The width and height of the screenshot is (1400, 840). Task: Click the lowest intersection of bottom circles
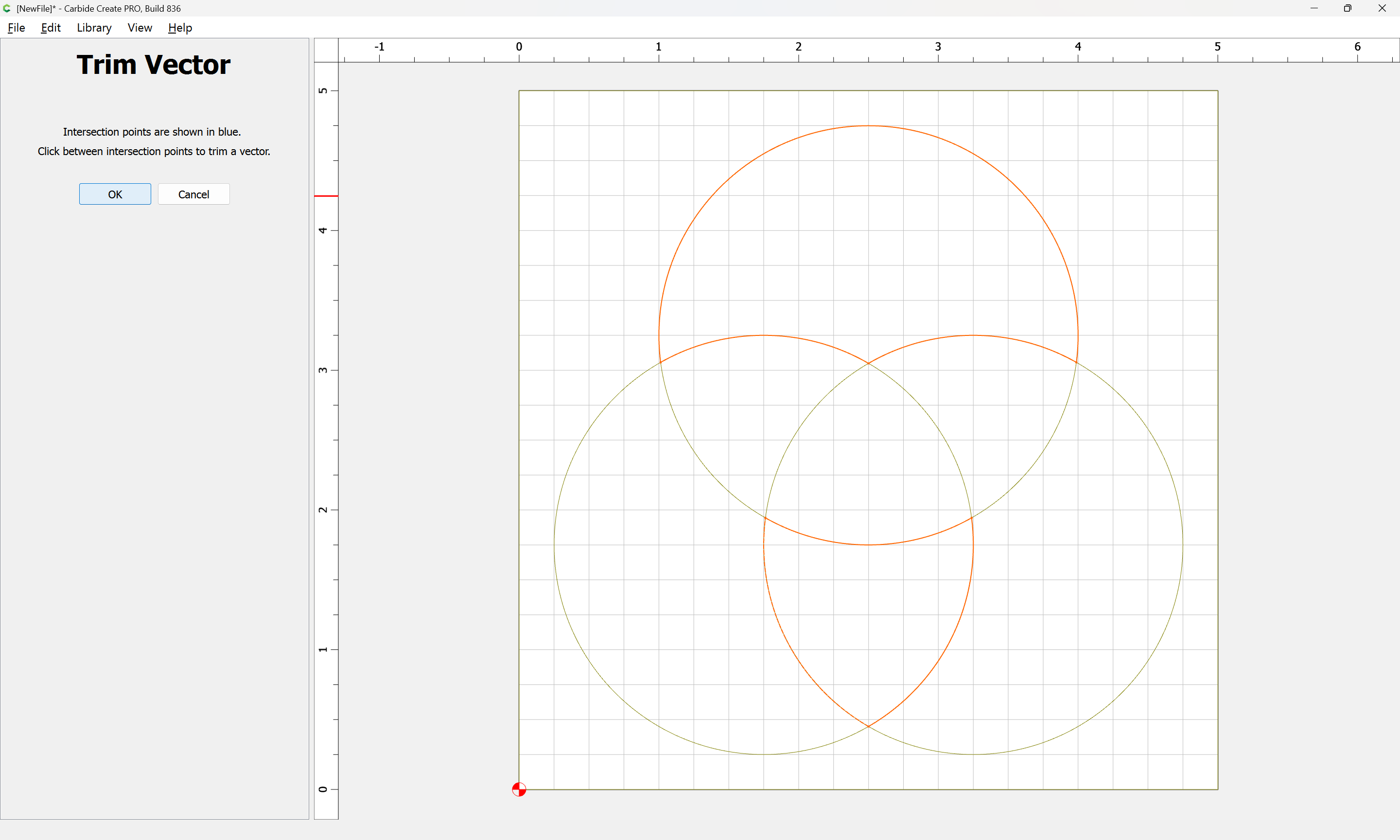coord(868,726)
